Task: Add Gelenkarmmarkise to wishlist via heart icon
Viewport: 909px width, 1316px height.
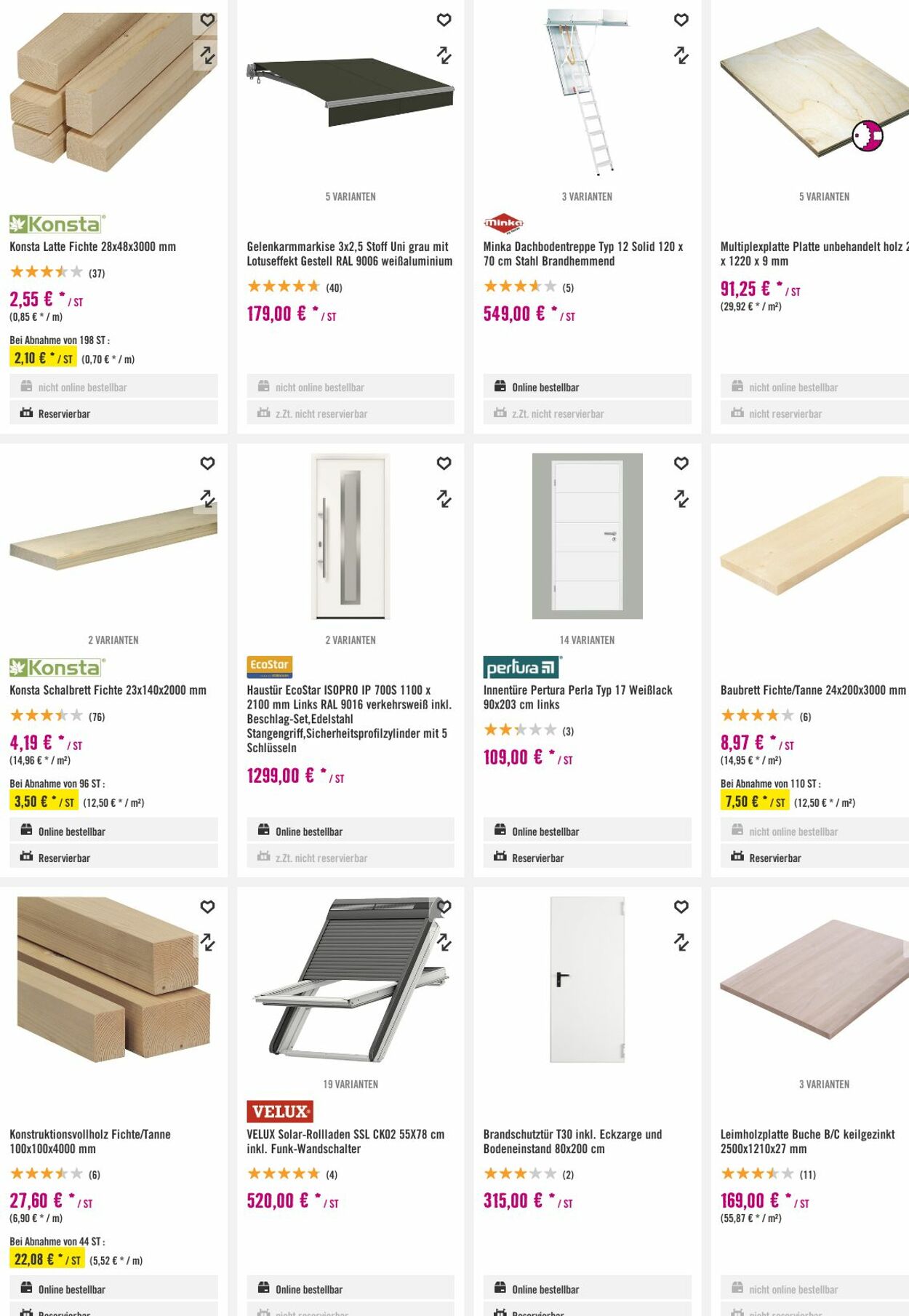Action: click(x=444, y=20)
